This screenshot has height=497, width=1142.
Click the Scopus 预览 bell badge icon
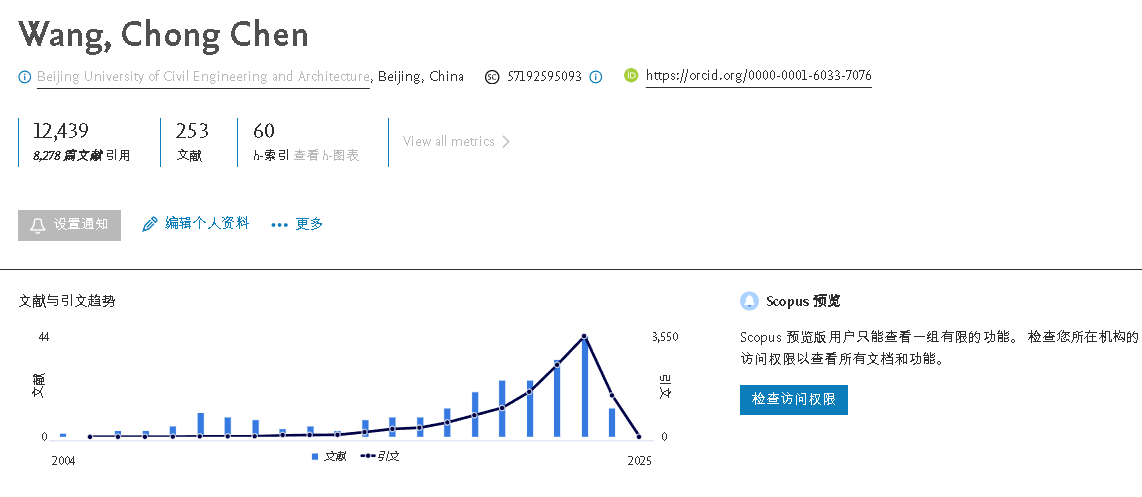[749, 301]
